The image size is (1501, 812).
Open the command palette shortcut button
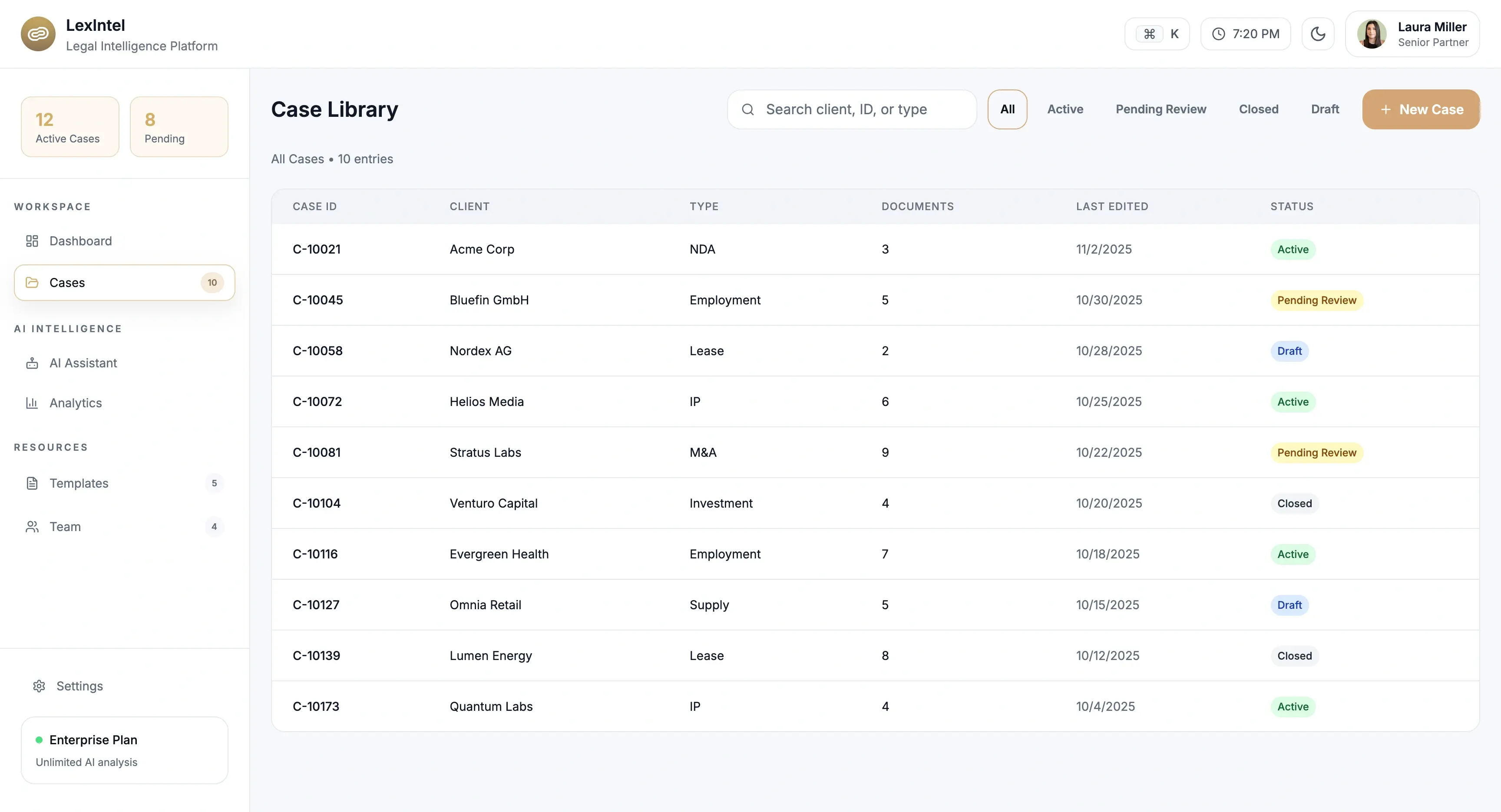tap(1157, 34)
